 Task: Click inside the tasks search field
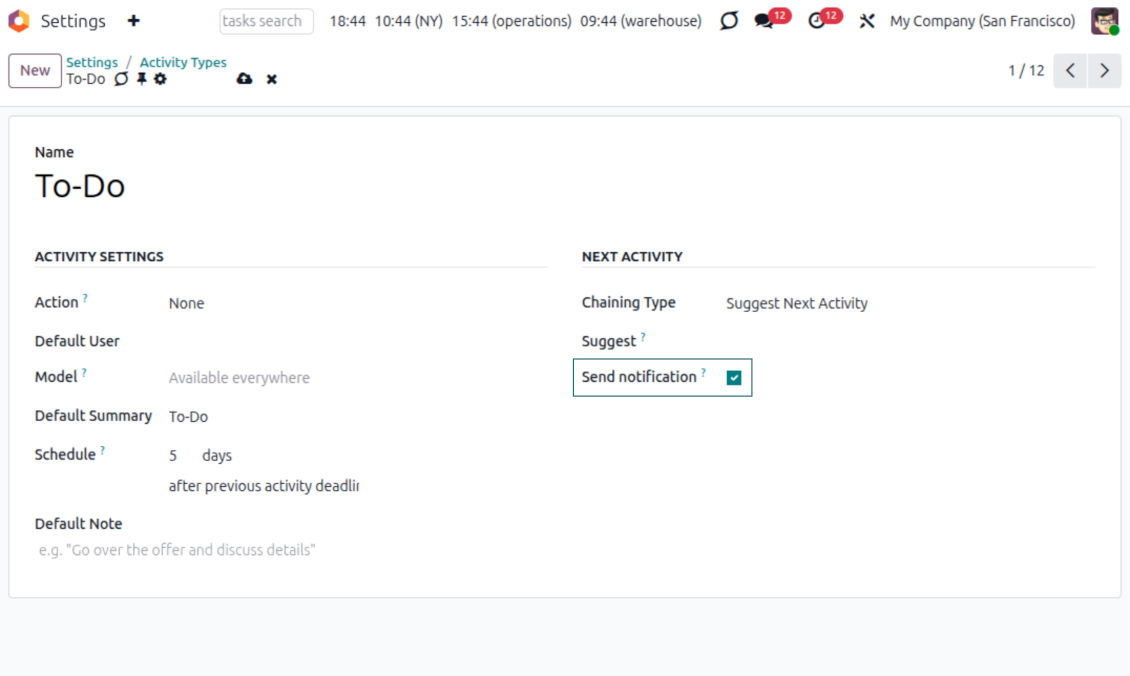pos(266,20)
